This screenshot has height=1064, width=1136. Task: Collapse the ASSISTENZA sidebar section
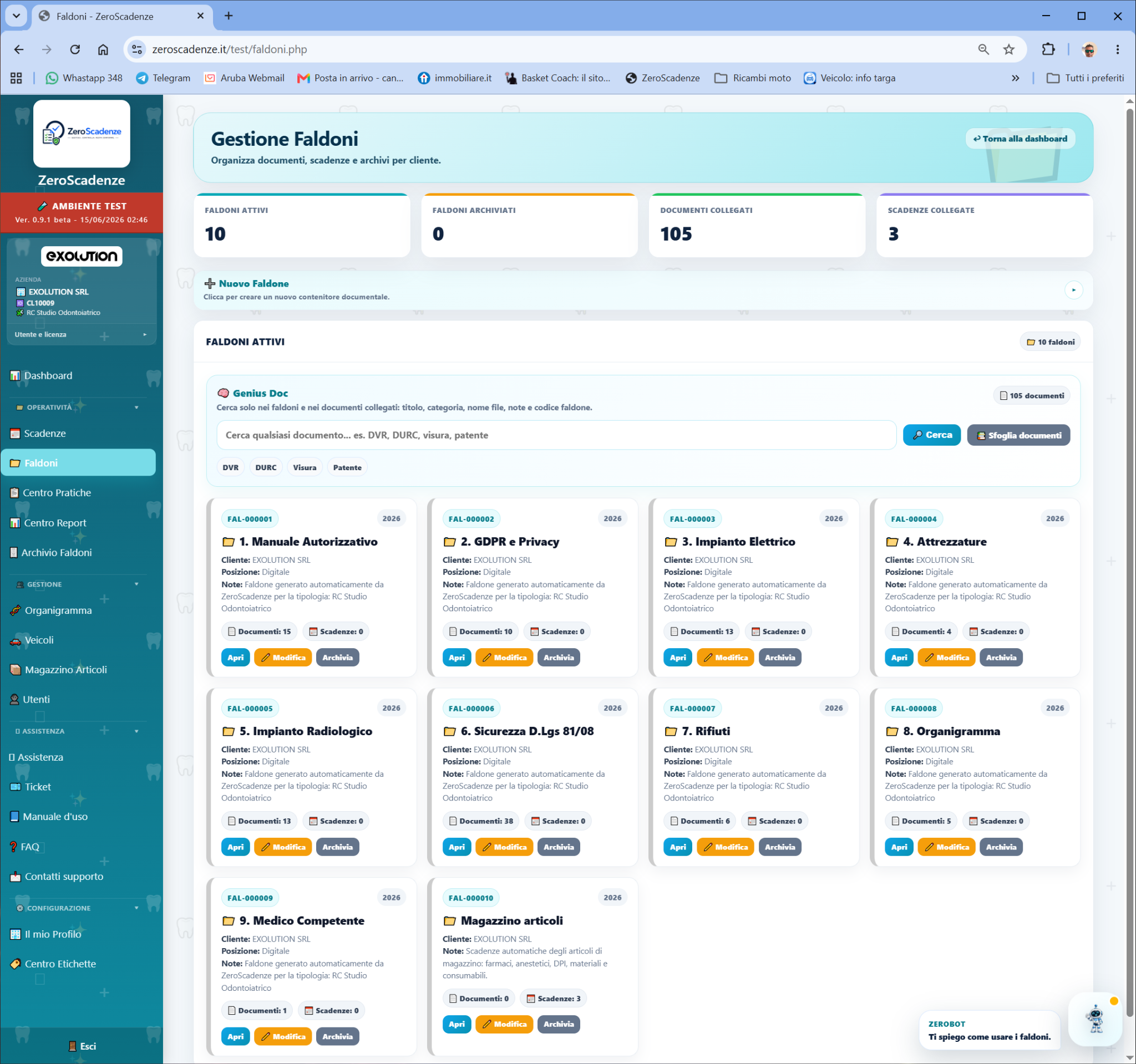point(136,730)
